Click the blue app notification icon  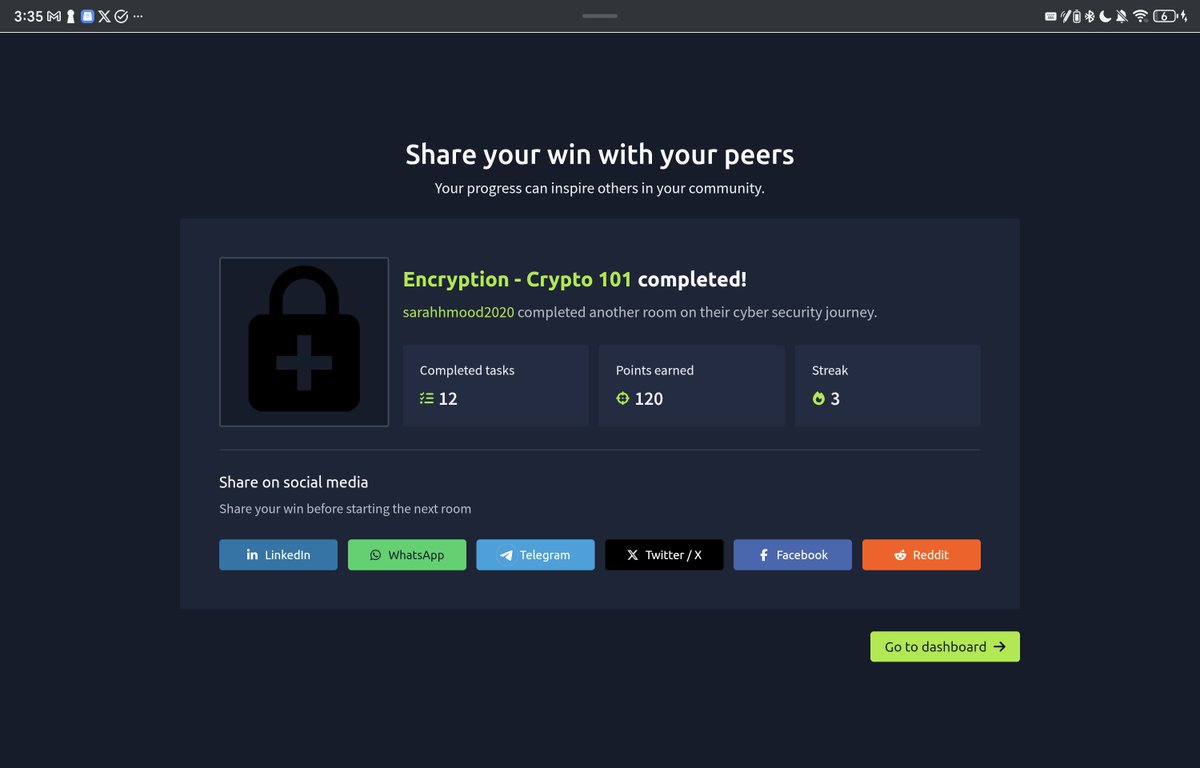coord(87,16)
